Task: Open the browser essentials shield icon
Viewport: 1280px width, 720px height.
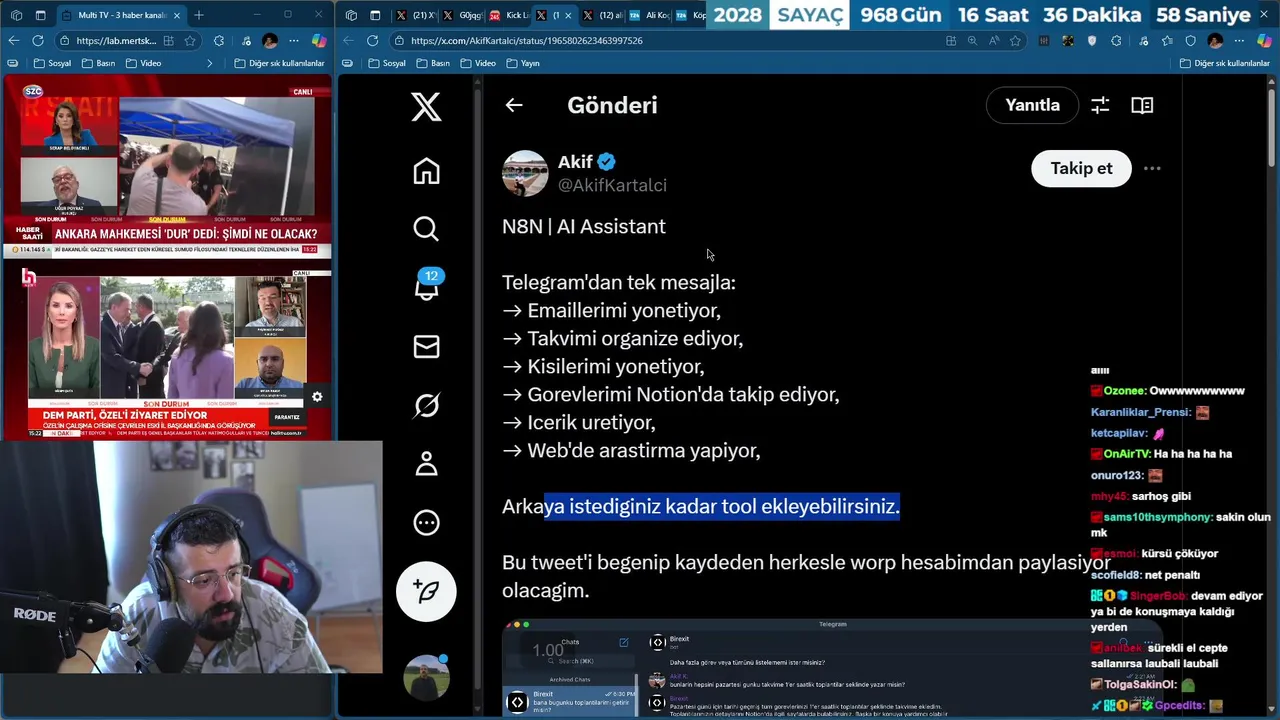Action: [x=1190, y=41]
